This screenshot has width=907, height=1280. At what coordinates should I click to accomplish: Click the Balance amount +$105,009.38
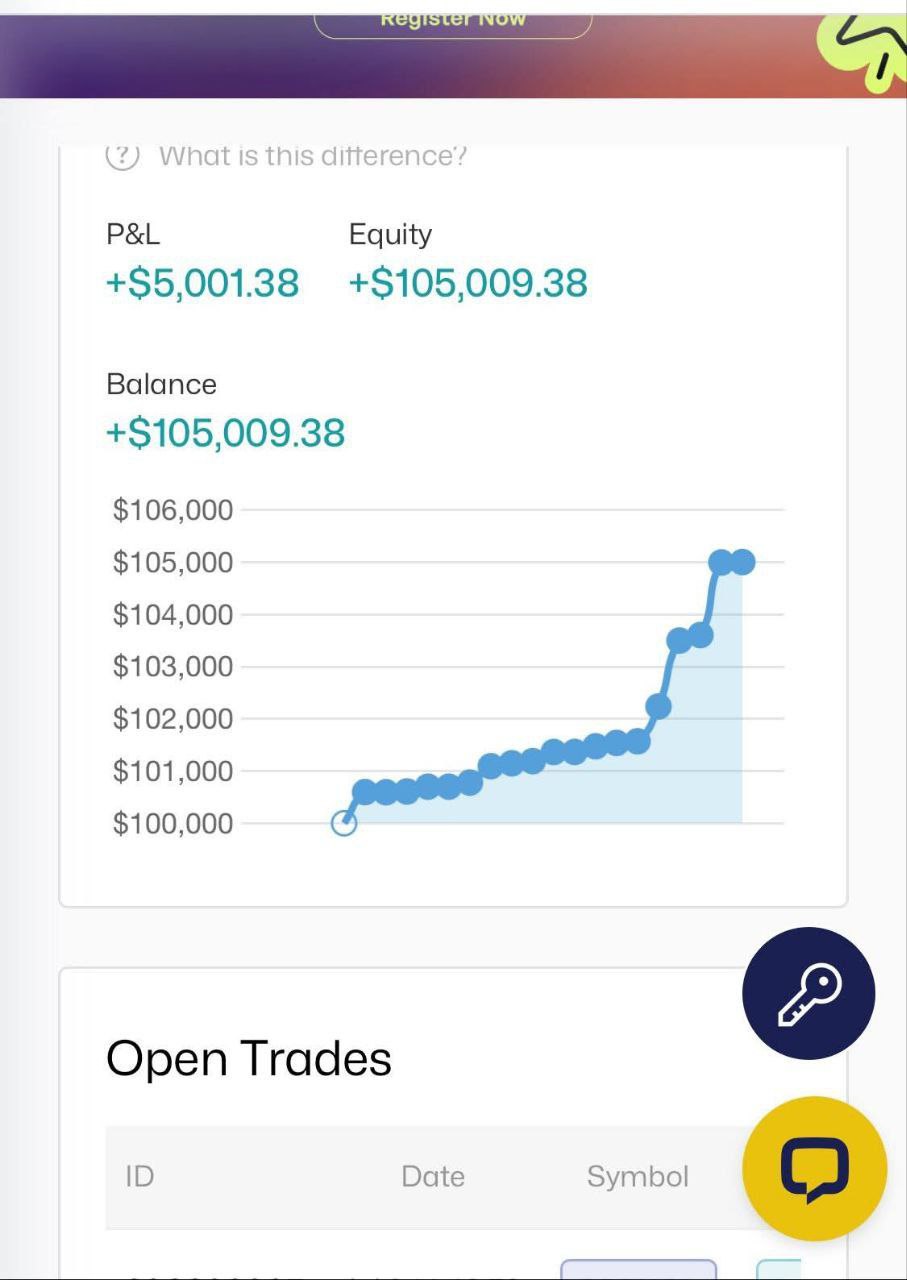tap(225, 433)
